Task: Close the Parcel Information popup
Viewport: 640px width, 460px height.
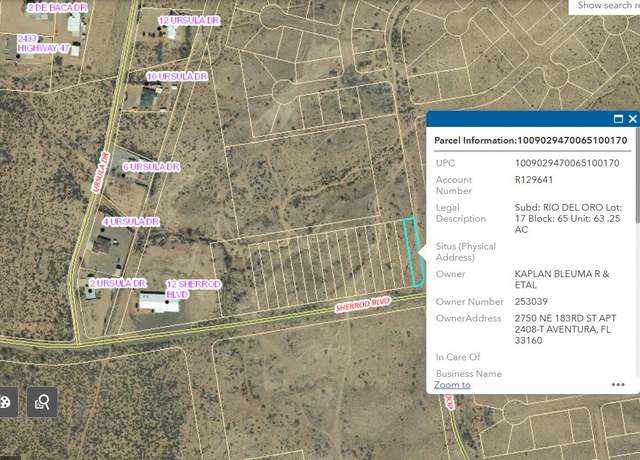Action: [x=633, y=119]
